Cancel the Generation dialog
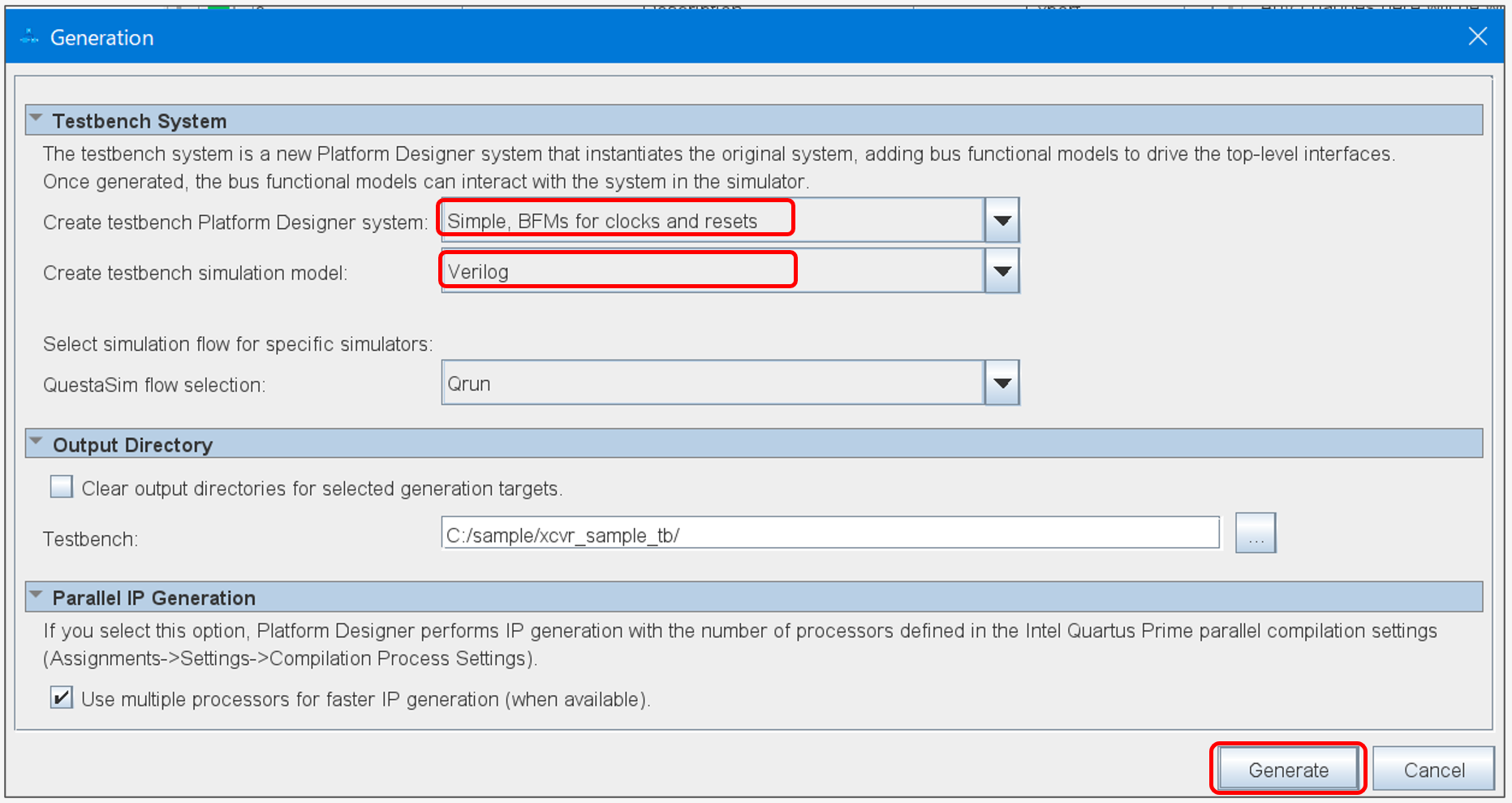This screenshot has height=803, width=1512. point(1433,770)
